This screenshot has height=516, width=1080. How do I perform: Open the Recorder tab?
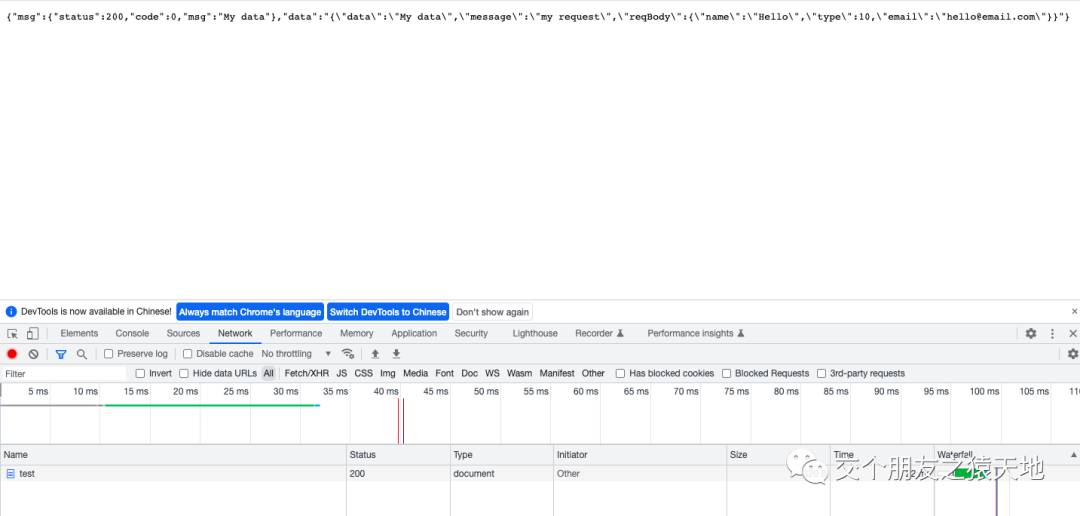pyautogui.click(x=599, y=333)
